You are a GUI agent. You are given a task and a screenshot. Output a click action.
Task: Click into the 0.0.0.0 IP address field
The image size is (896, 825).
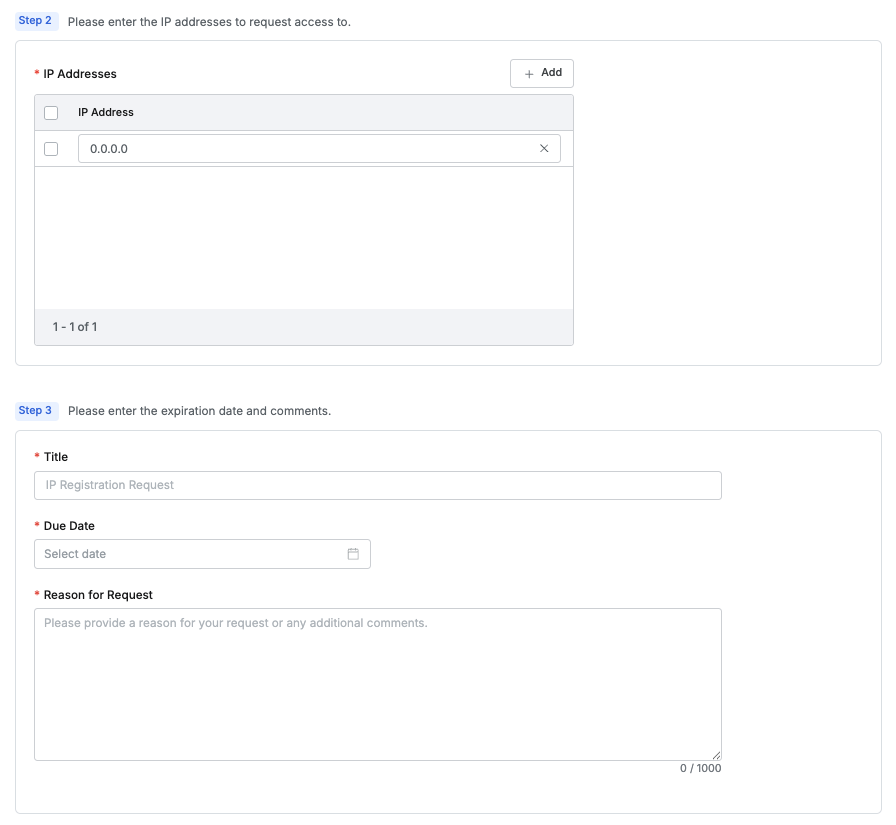click(300, 149)
